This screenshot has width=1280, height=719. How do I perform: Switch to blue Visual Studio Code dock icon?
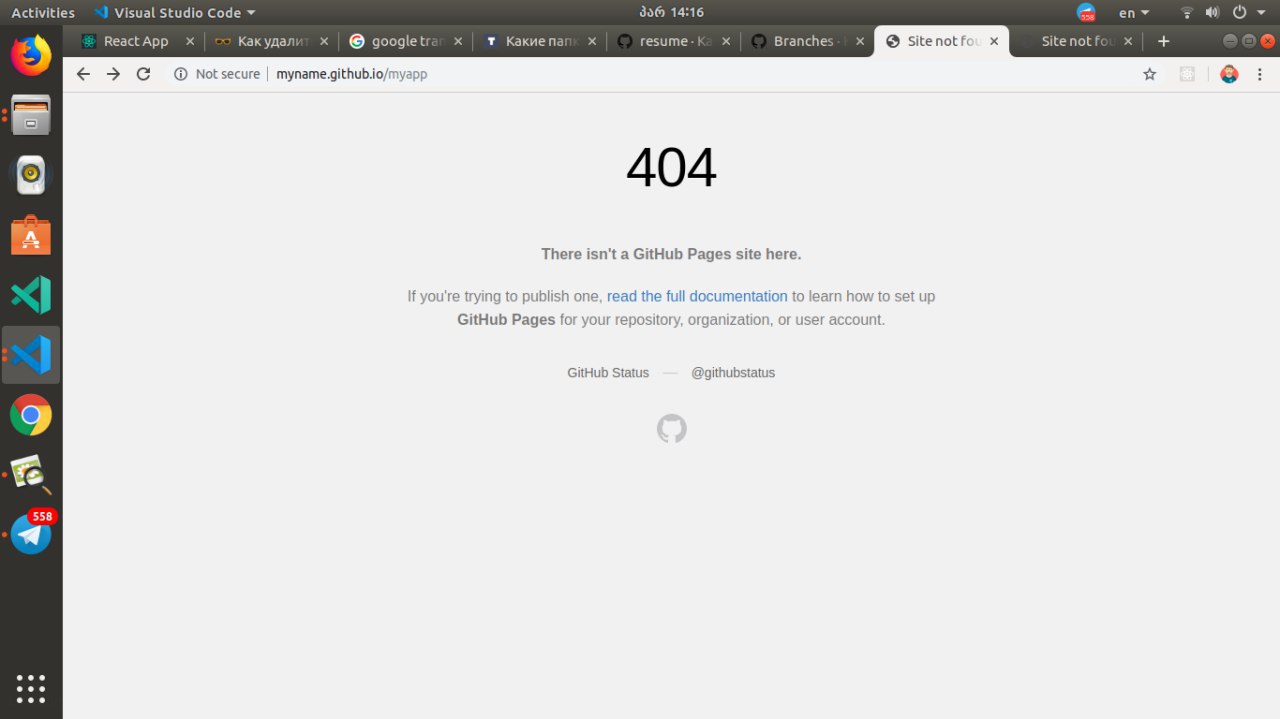(31, 355)
